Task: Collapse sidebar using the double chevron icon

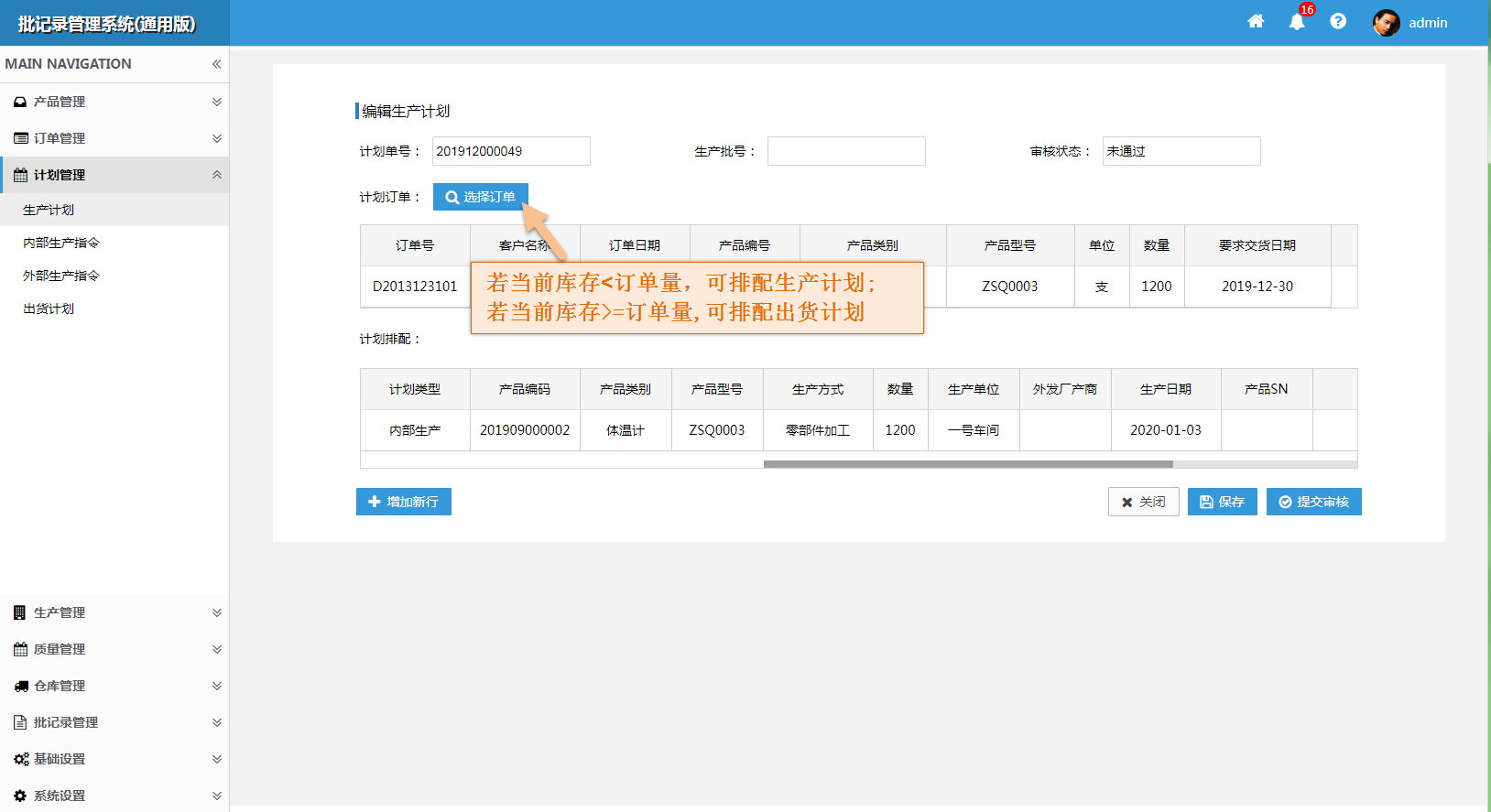Action: point(216,64)
